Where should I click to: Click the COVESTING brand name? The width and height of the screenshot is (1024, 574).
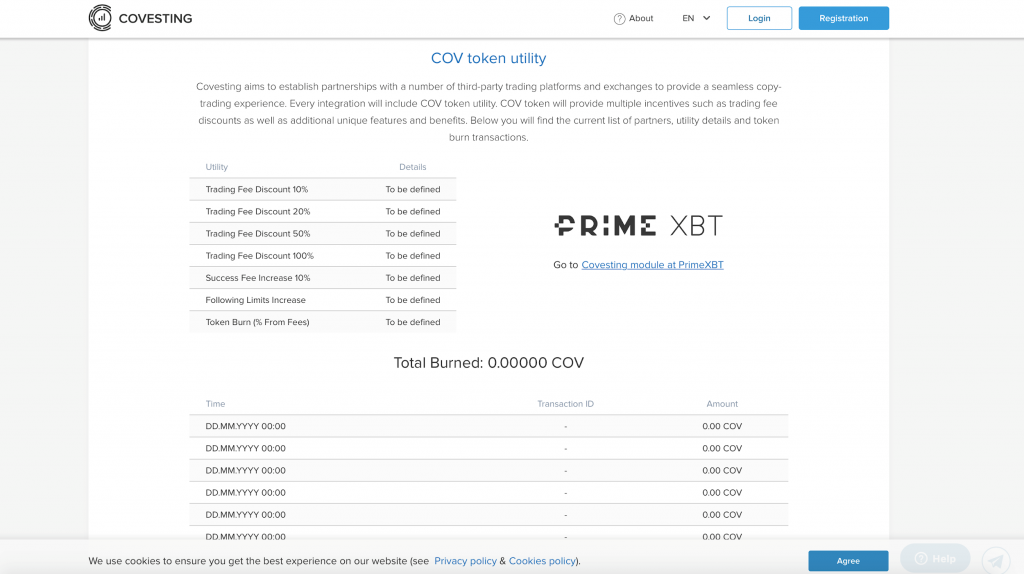[x=155, y=19]
